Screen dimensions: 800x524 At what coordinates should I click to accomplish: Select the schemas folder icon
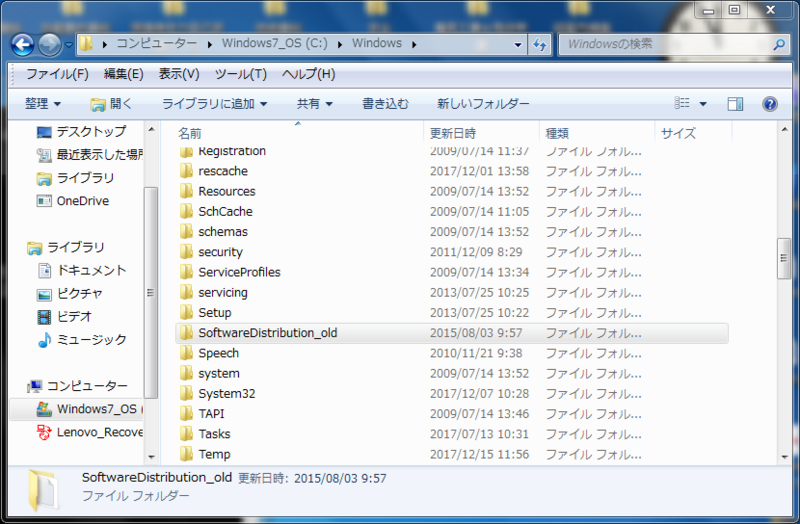[x=187, y=232]
